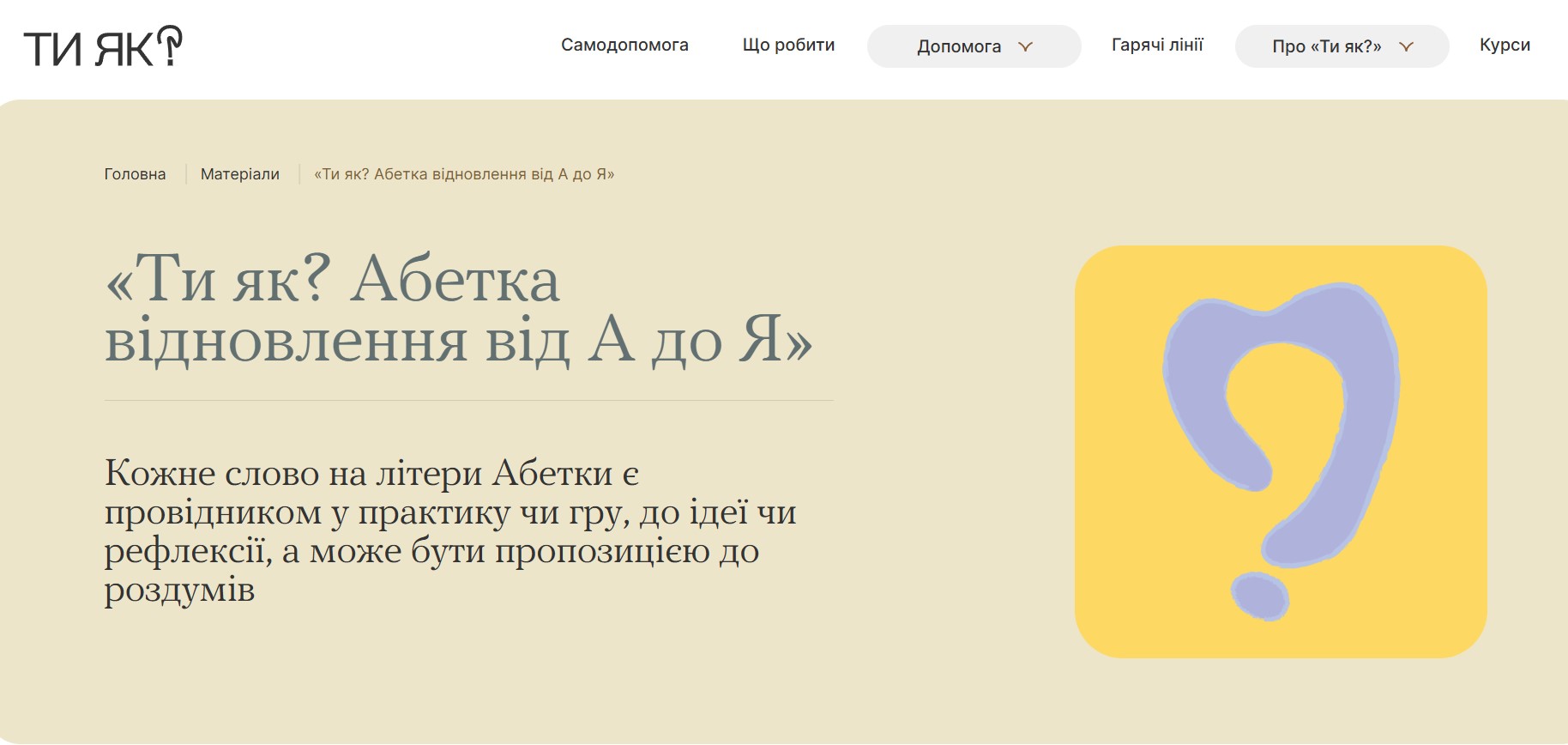The width and height of the screenshot is (1568, 745).
Task: Open Курси in the navigation
Action: coord(1505,45)
